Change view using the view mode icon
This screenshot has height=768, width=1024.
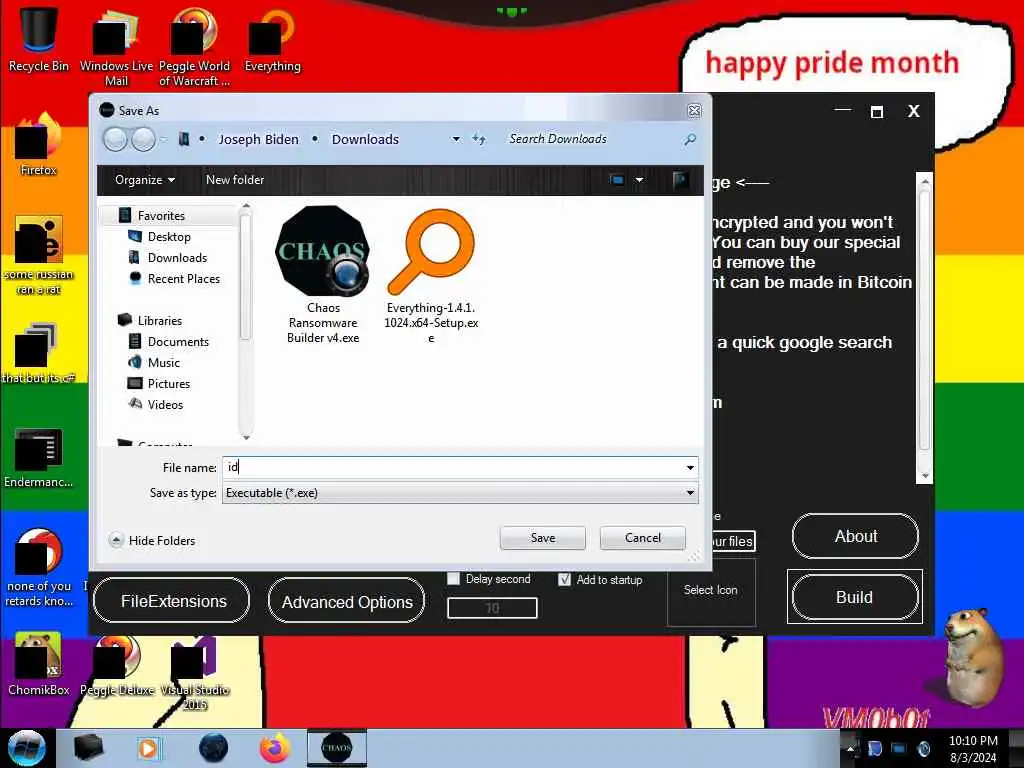tap(617, 180)
